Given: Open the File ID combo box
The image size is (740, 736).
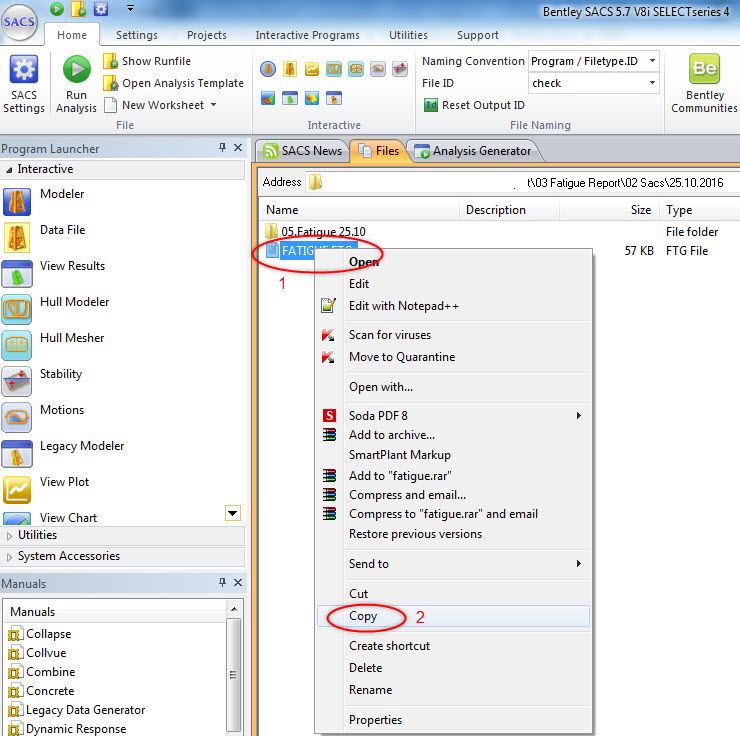Looking at the screenshot, I should pyautogui.click(x=594, y=83).
